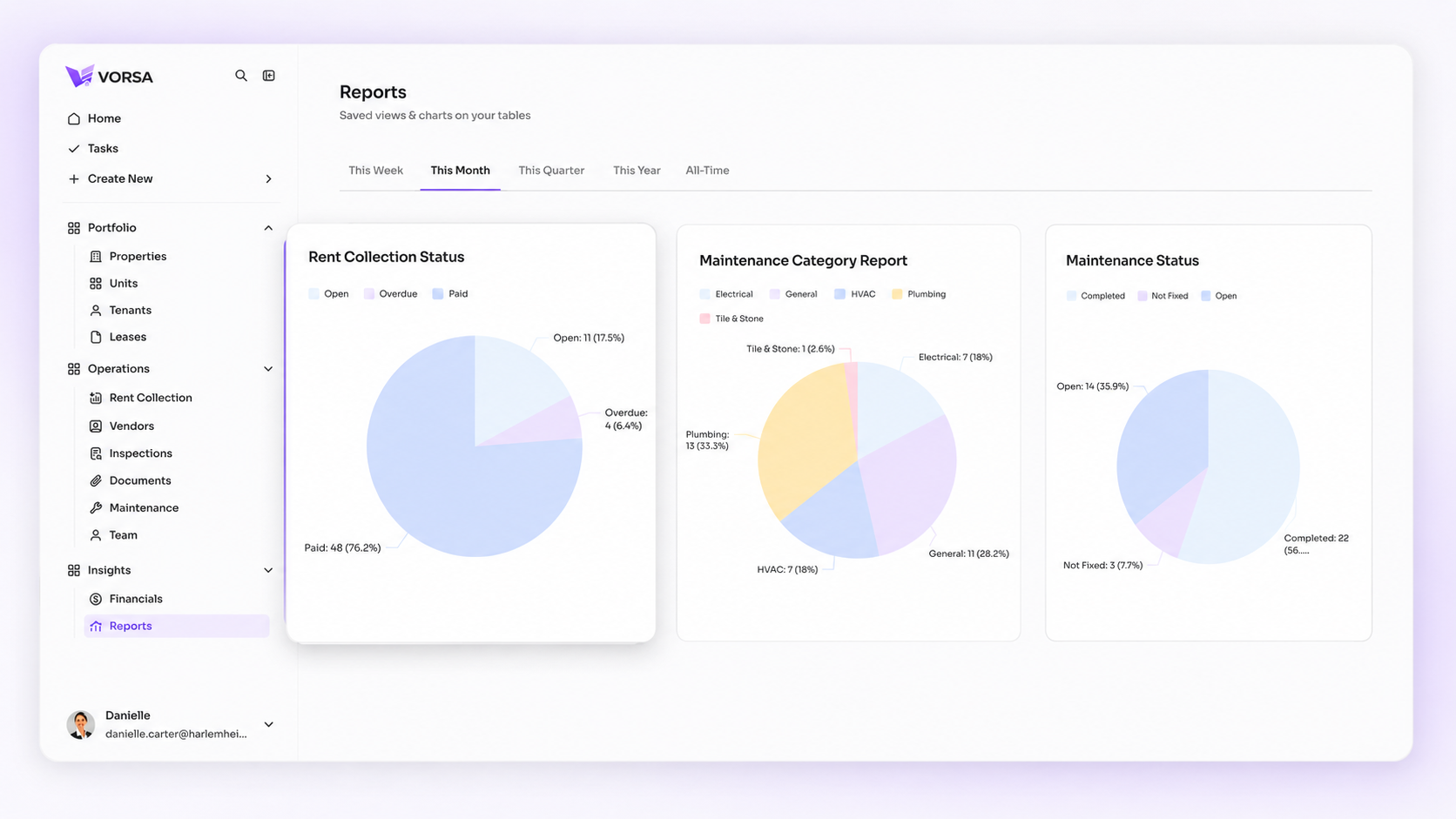This screenshot has height=819, width=1456.
Task: Open the Danielle account dropdown chevron
Action: (x=269, y=724)
